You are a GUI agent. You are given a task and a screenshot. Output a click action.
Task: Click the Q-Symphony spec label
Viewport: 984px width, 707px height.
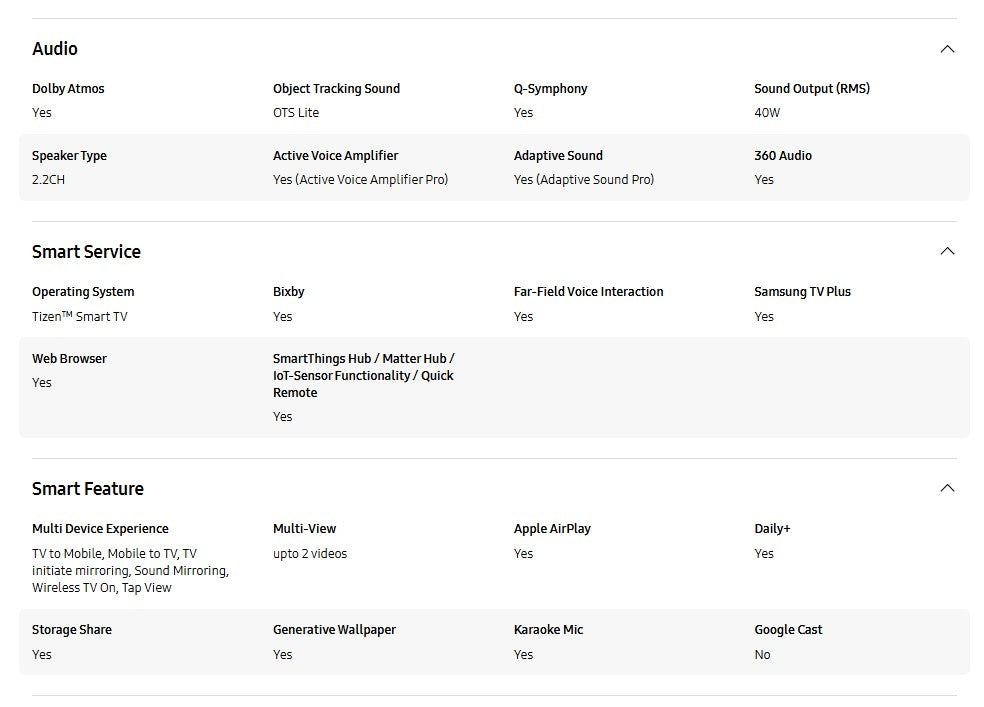click(551, 89)
